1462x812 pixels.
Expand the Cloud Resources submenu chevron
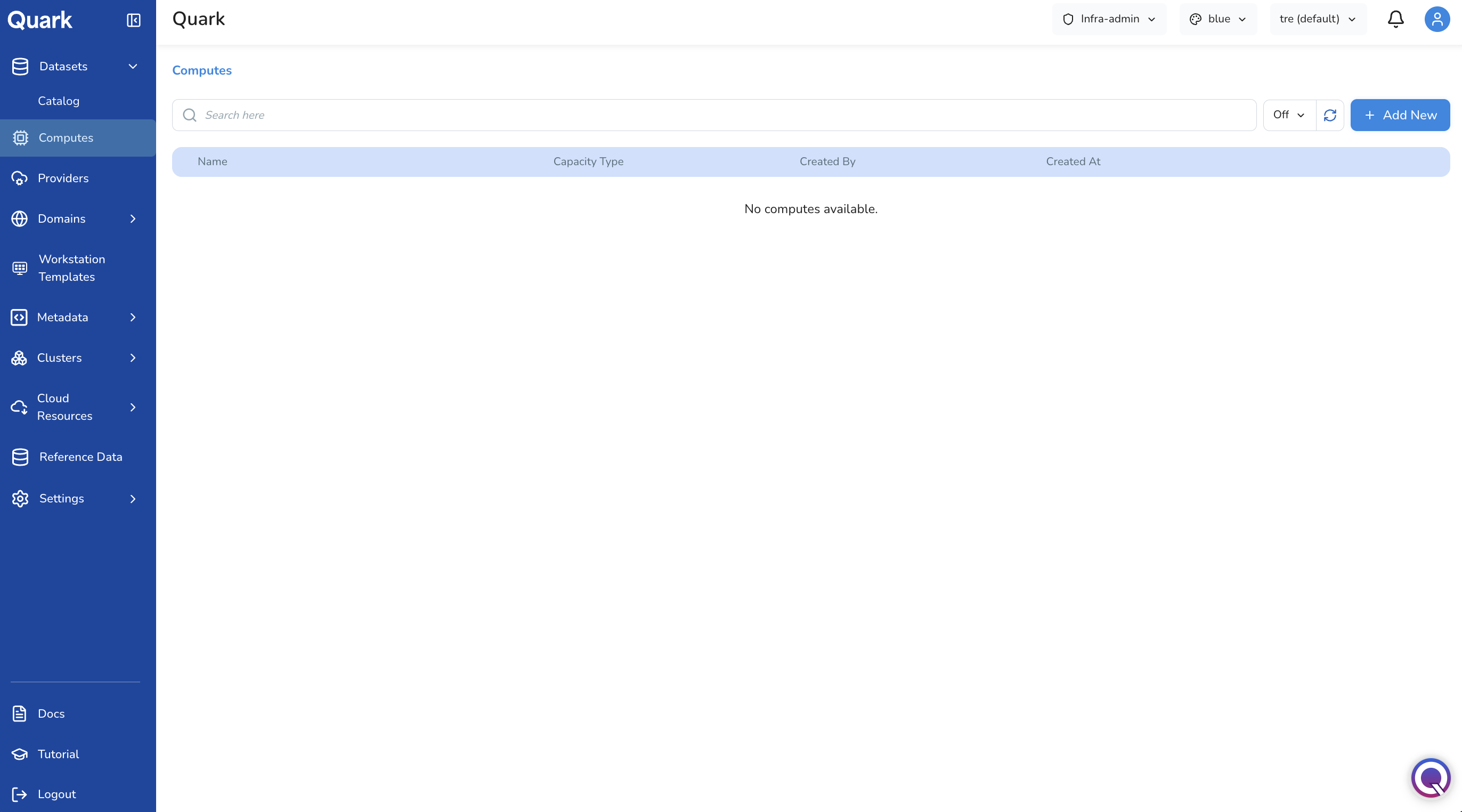tap(133, 408)
